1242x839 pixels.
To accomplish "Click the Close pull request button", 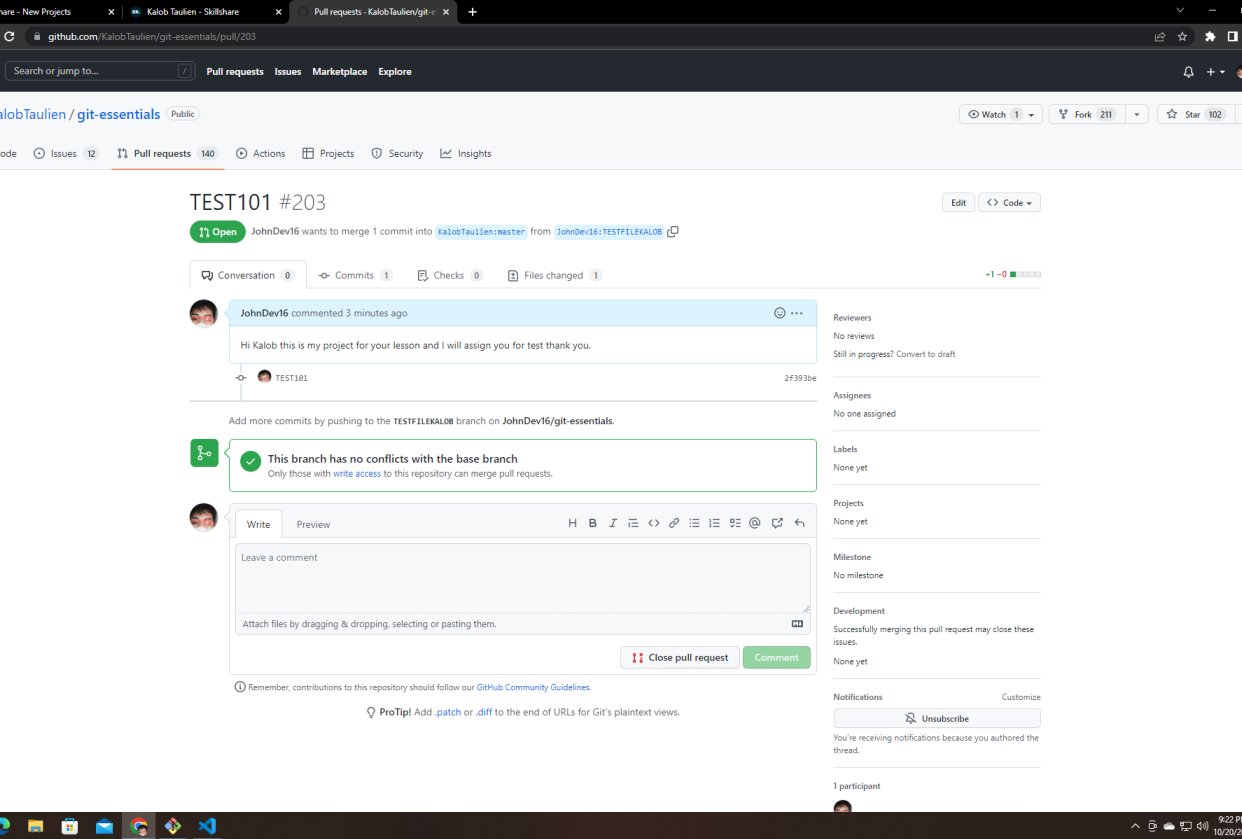I will click(x=680, y=658).
